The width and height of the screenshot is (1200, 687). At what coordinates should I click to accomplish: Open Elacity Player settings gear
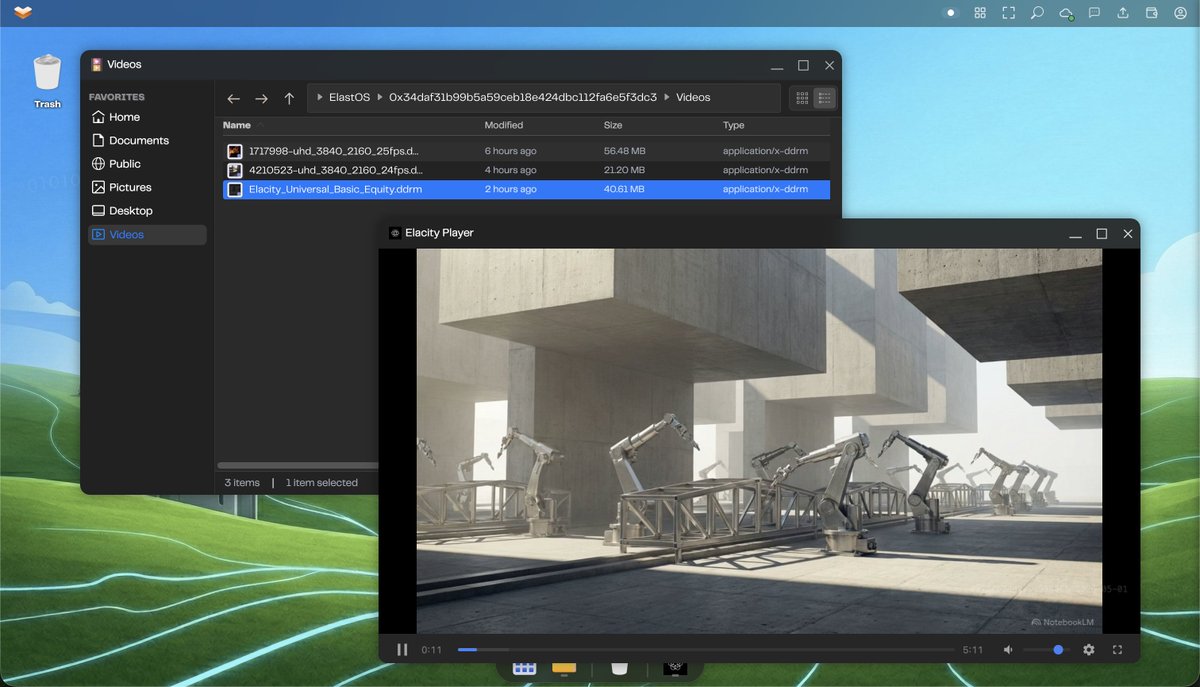coord(1089,650)
